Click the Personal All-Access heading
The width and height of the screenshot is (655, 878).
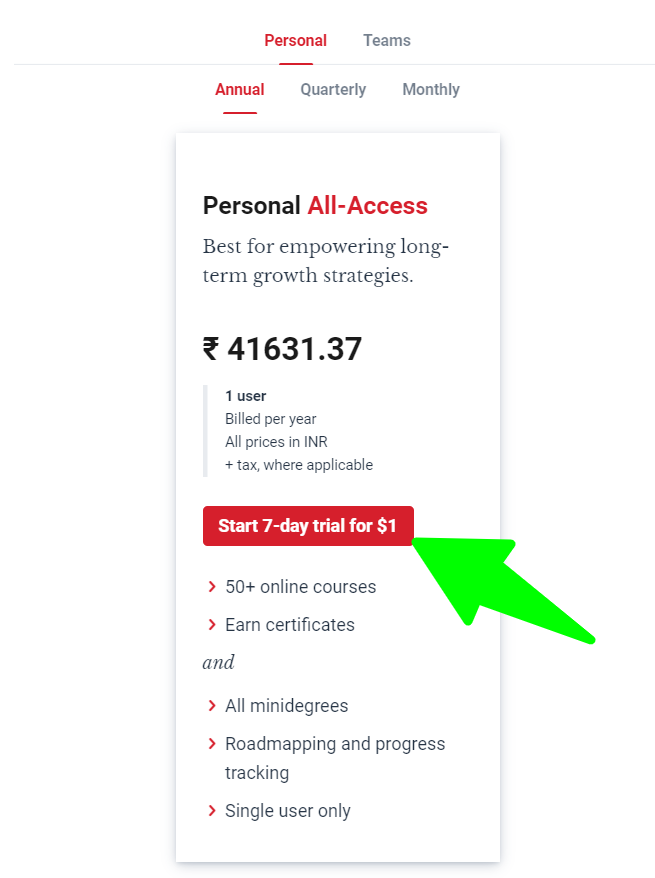click(315, 206)
